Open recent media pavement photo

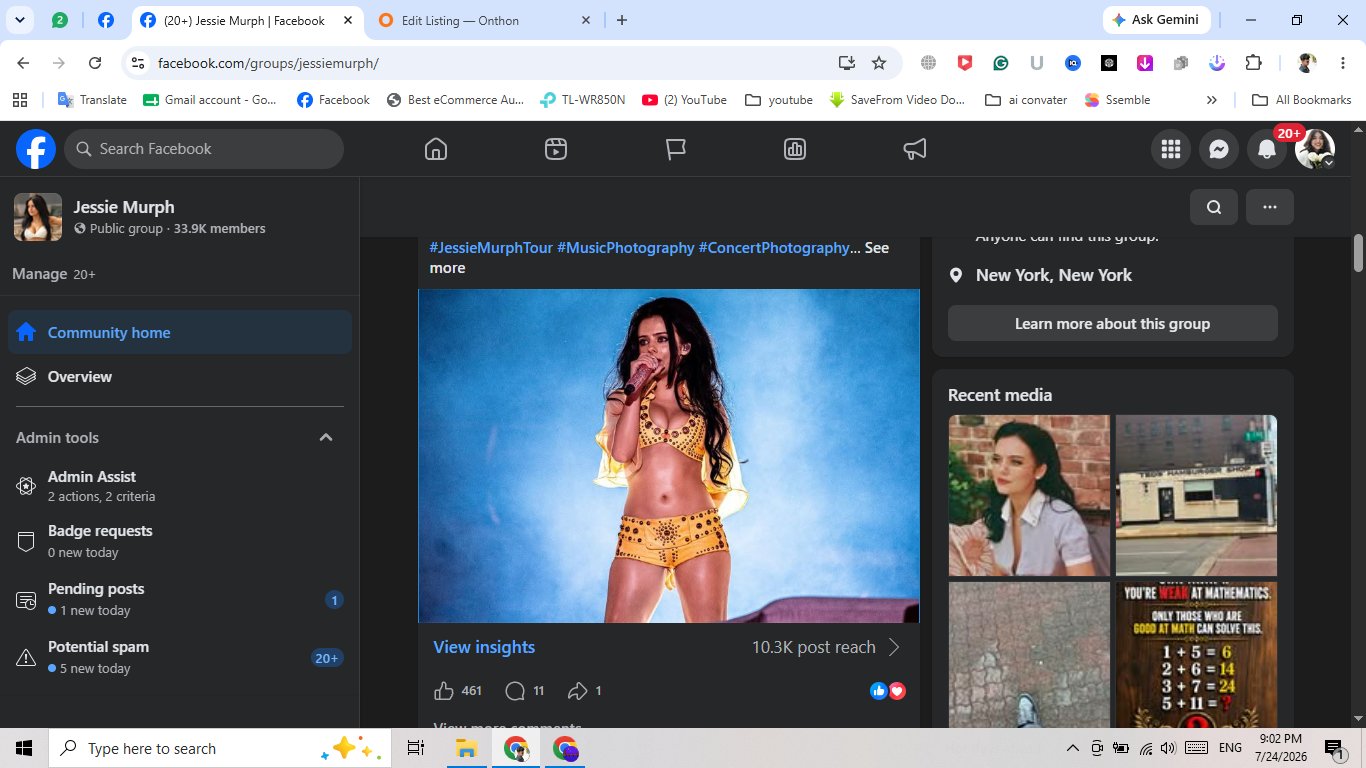pyautogui.click(x=1029, y=655)
